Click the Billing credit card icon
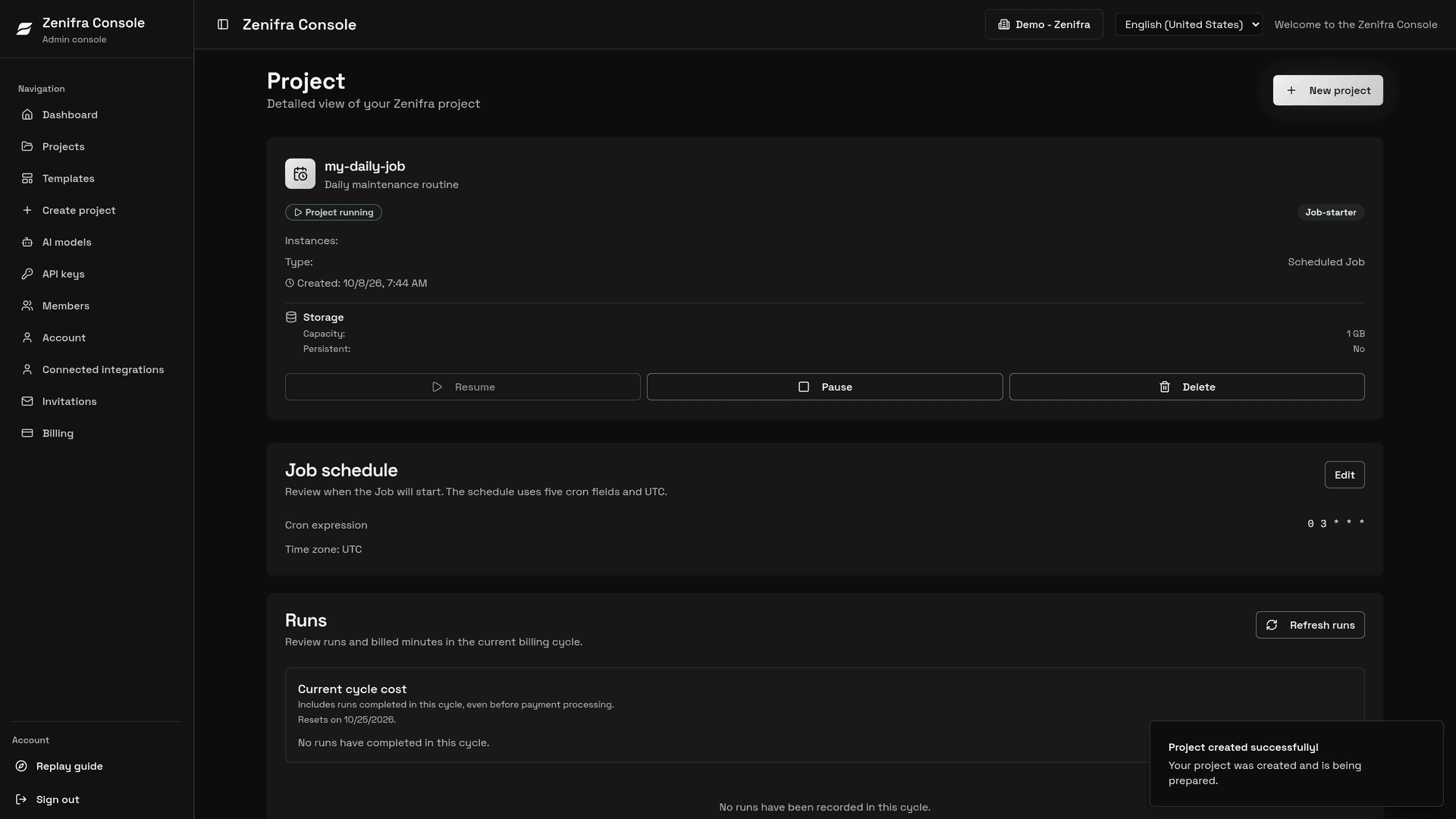The image size is (1456, 819). (x=27, y=433)
